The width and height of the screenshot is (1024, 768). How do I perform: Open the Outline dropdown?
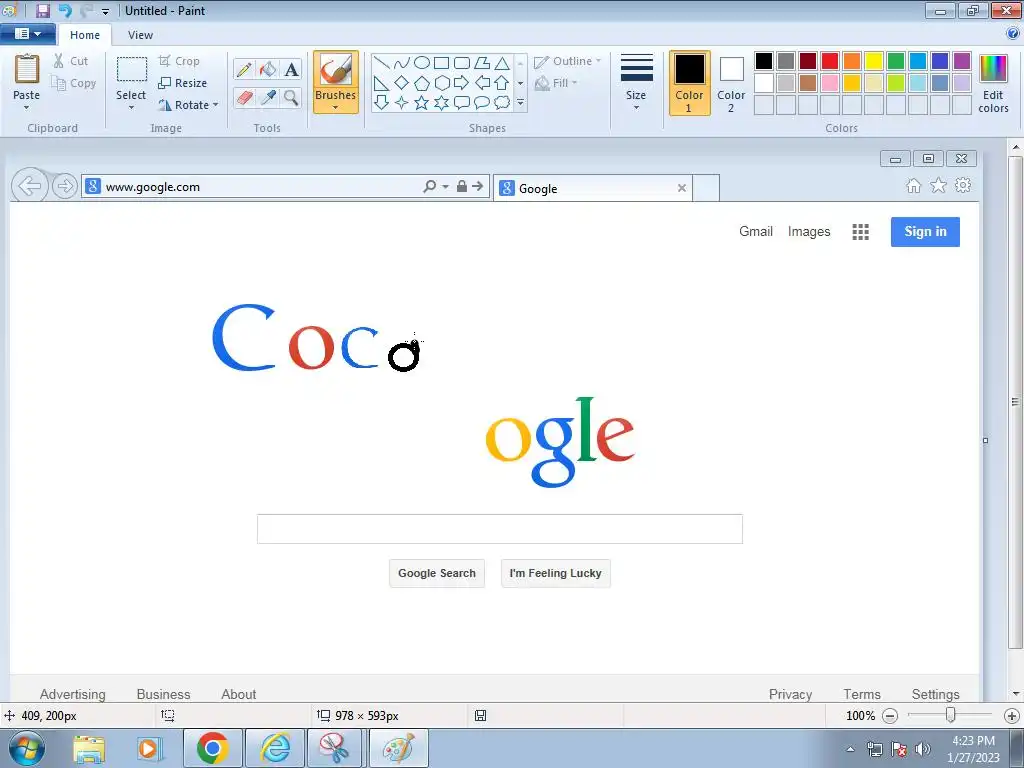(x=568, y=61)
